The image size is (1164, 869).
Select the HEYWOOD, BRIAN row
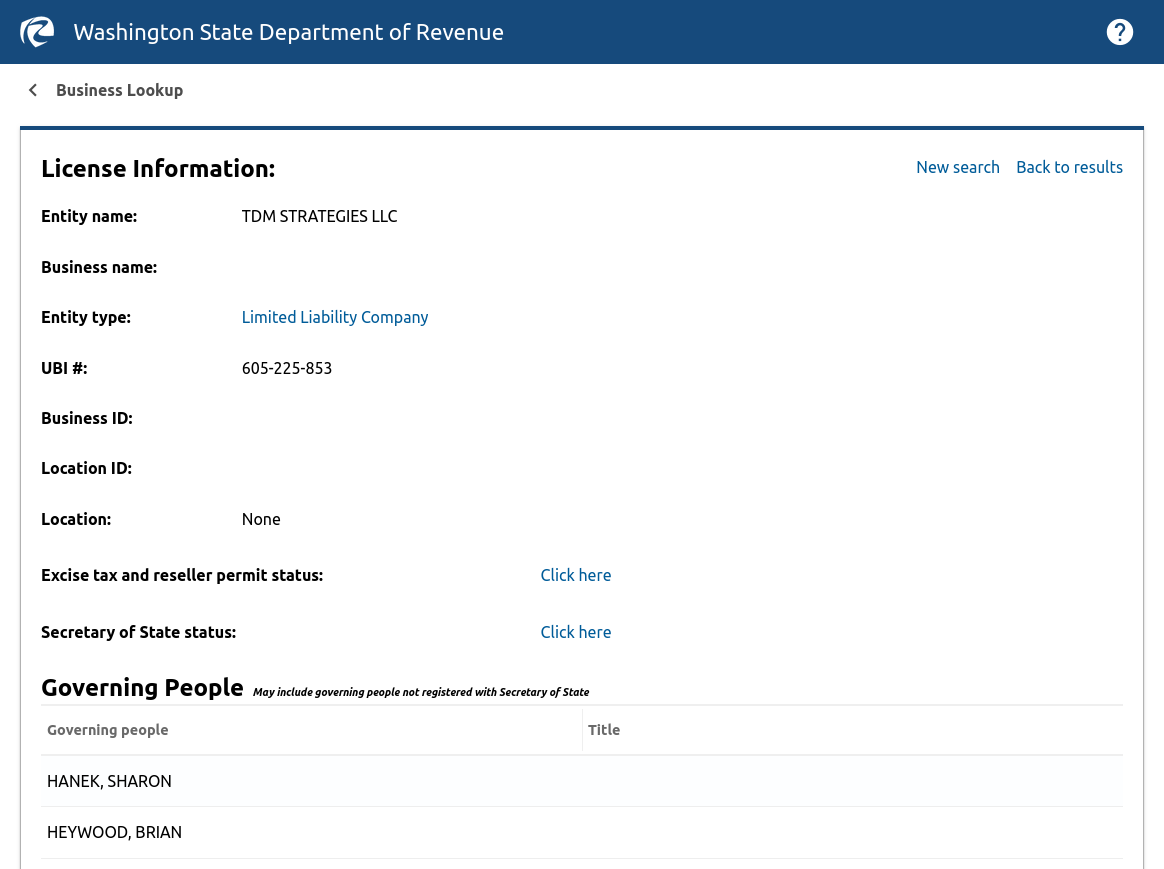(582, 833)
